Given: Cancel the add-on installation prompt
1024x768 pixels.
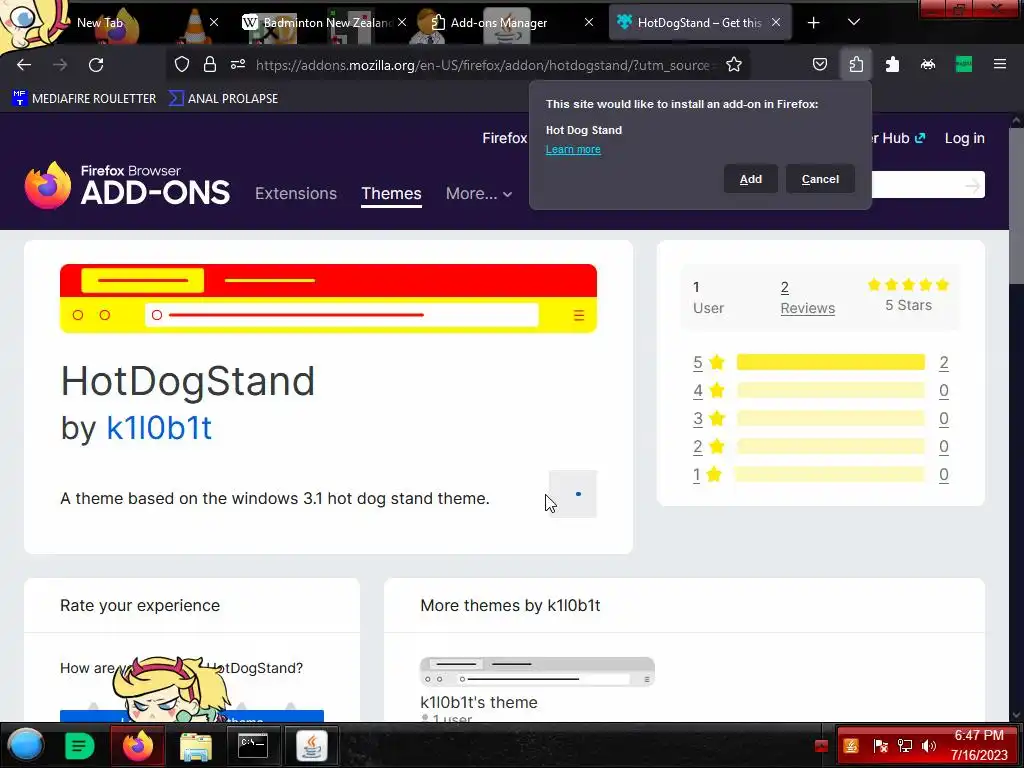Looking at the screenshot, I should [x=820, y=179].
